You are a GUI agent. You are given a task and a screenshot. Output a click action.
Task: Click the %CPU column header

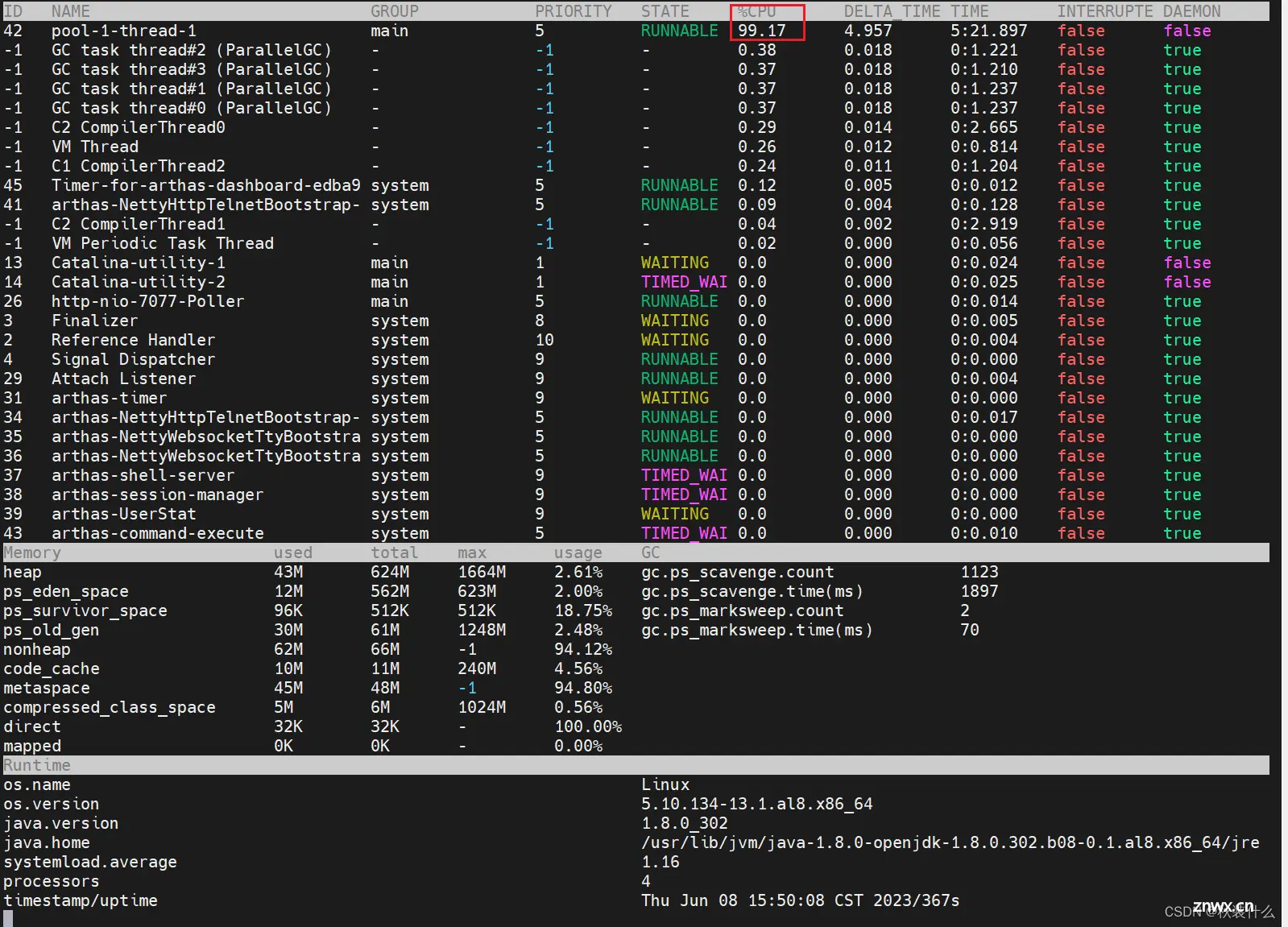[756, 11]
